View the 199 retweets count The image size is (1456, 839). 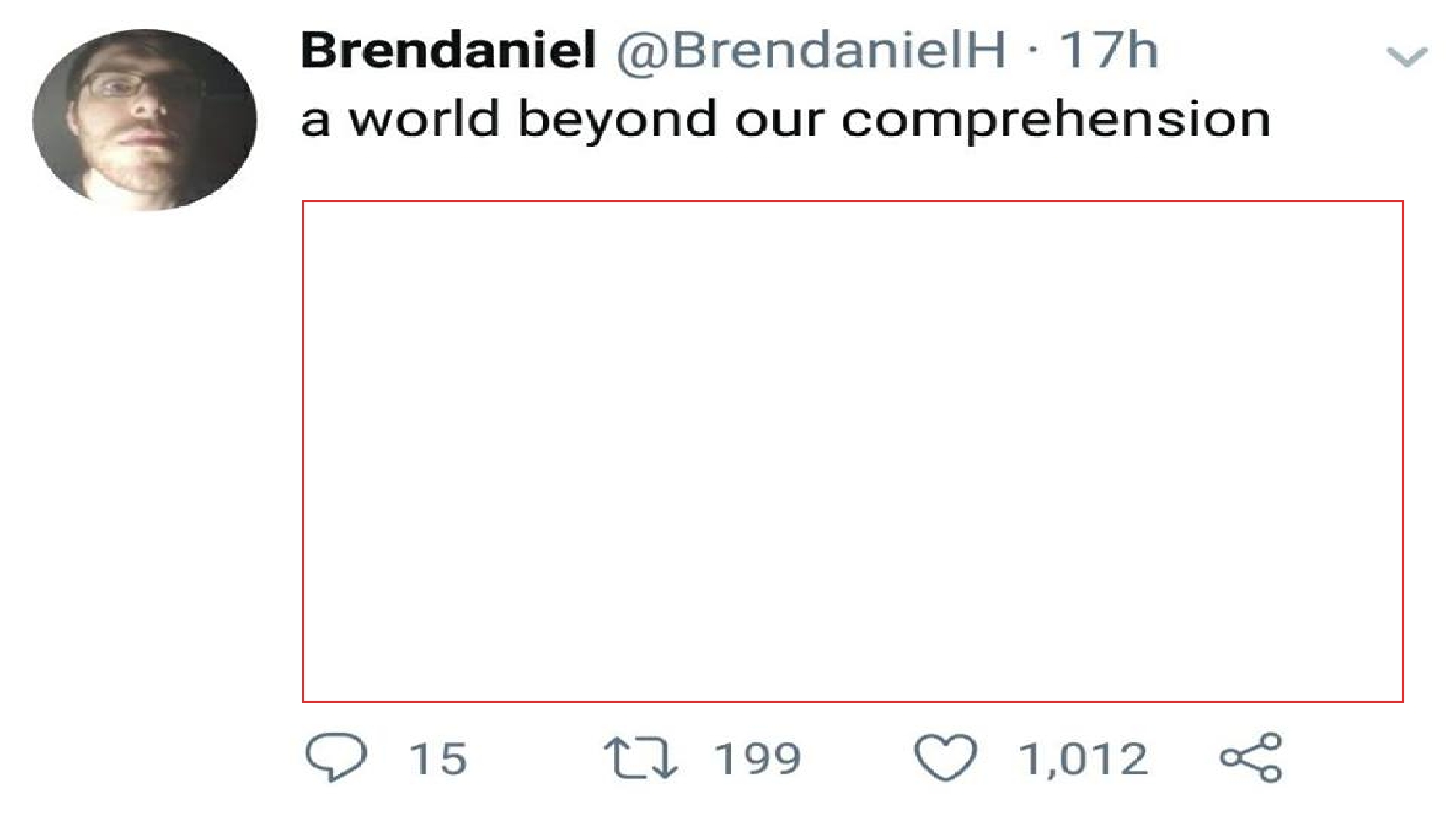(x=757, y=758)
